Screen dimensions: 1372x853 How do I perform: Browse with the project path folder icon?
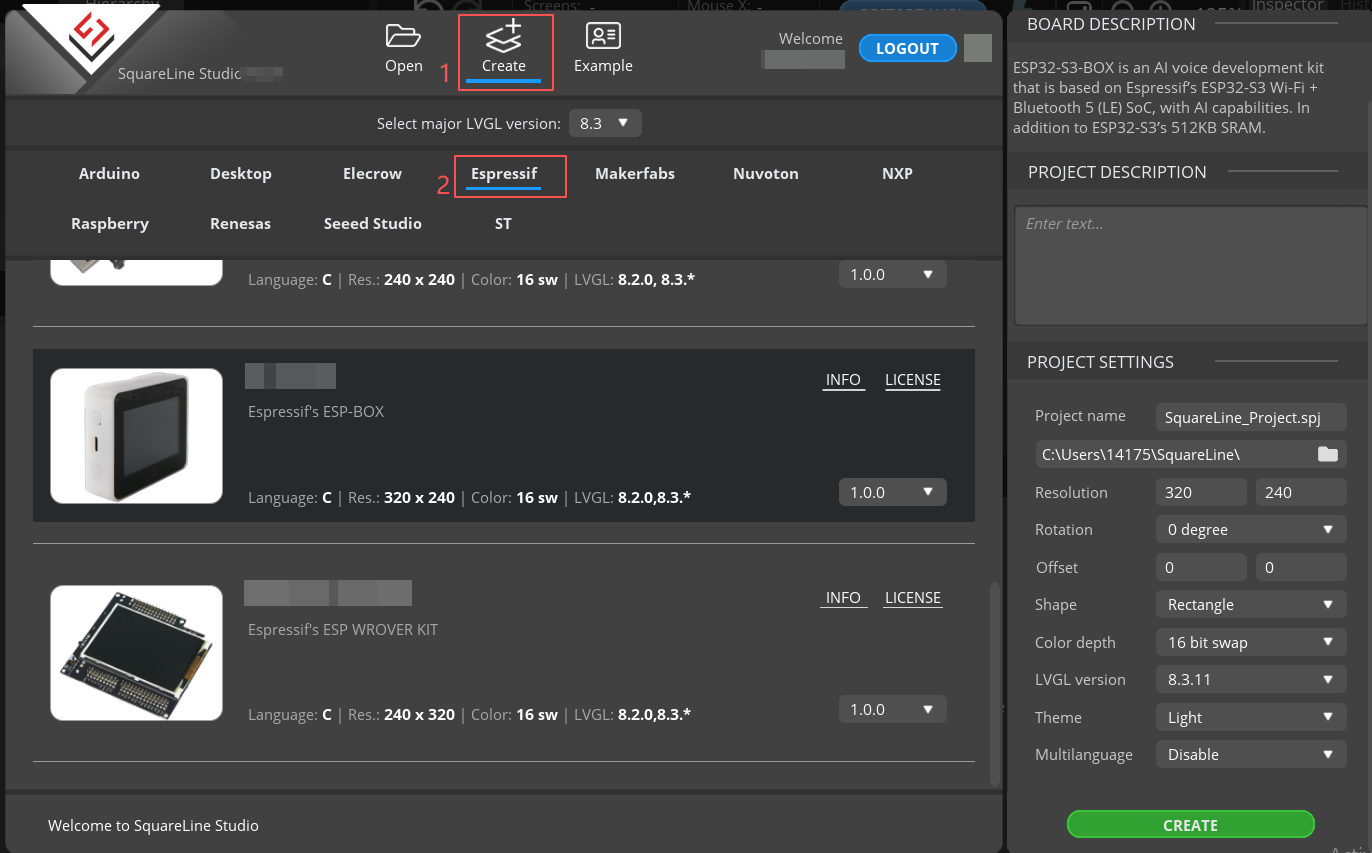1327,454
